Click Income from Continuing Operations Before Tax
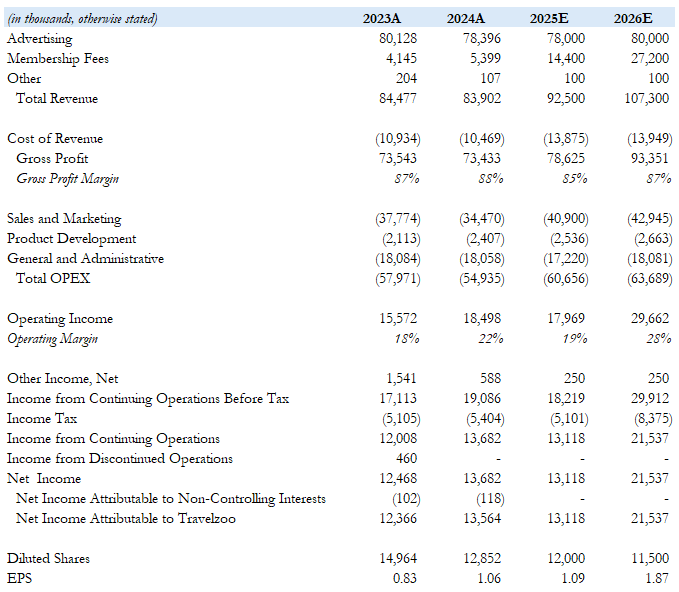679x592 pixels. [x=148, y=398]
